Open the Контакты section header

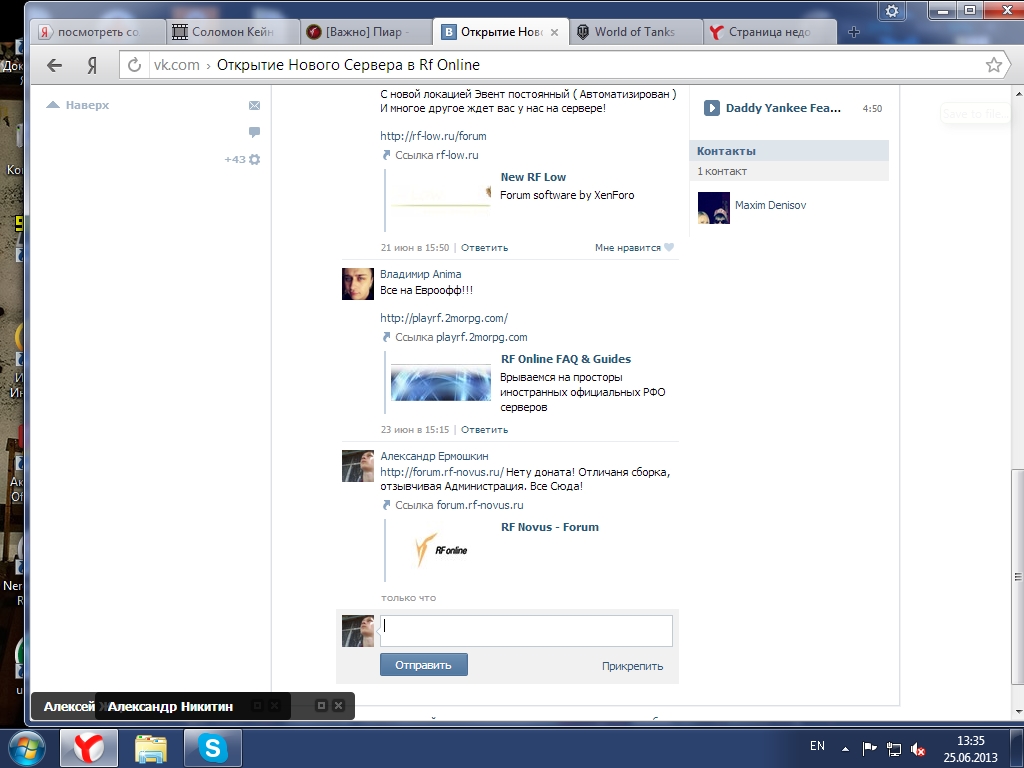789,151
